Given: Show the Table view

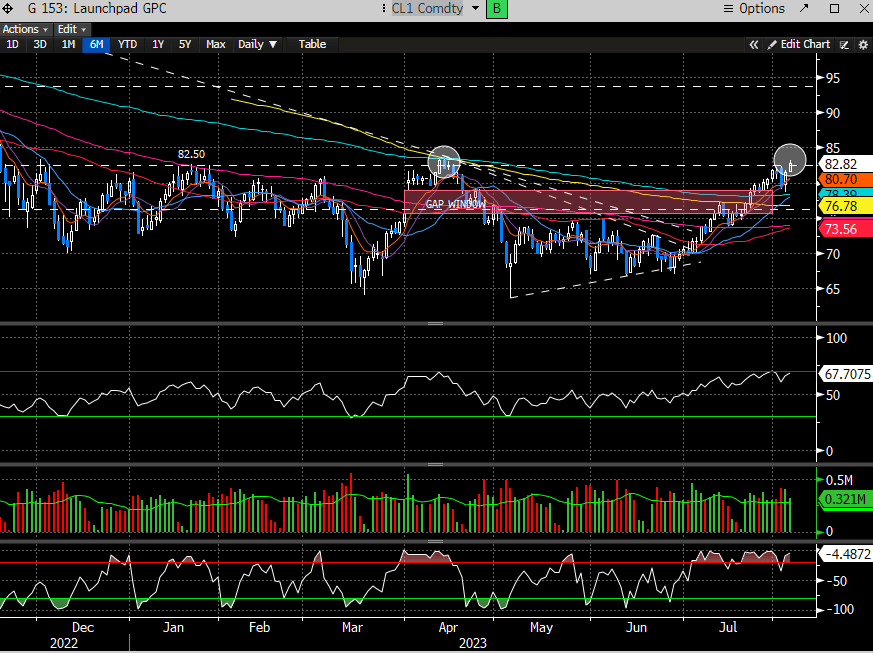Looking at the screenshot, I should (x=312, y=45).
